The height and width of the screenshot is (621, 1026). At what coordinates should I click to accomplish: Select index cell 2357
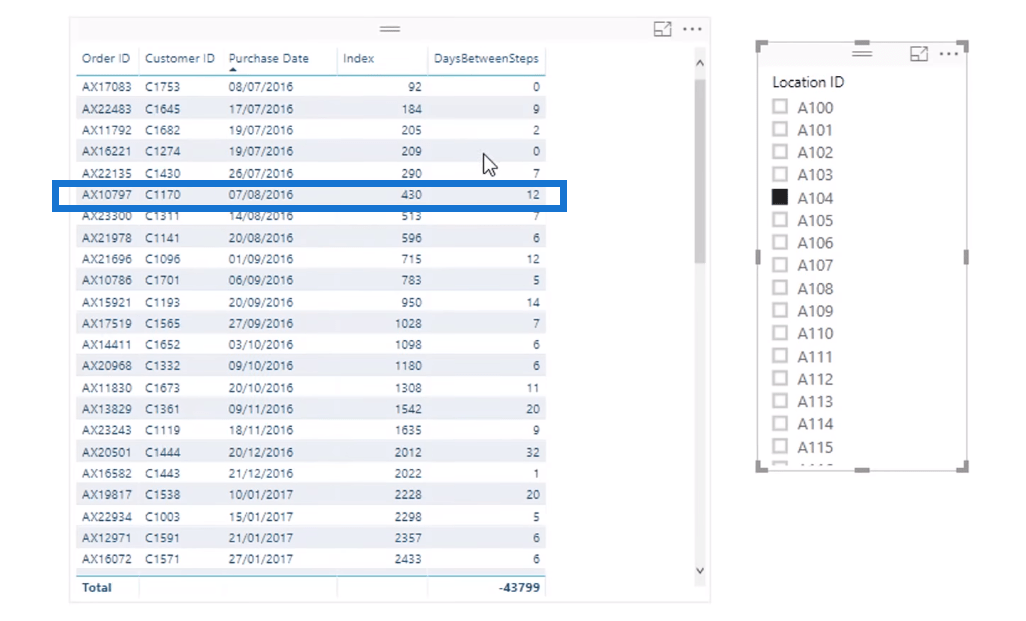click(408, 537)
